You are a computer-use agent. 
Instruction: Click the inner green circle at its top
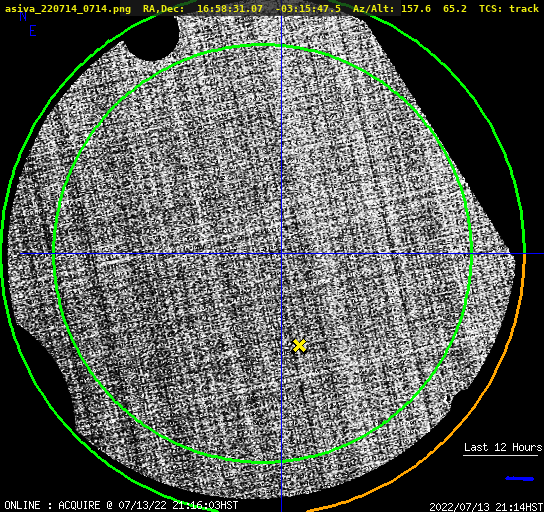264,45
